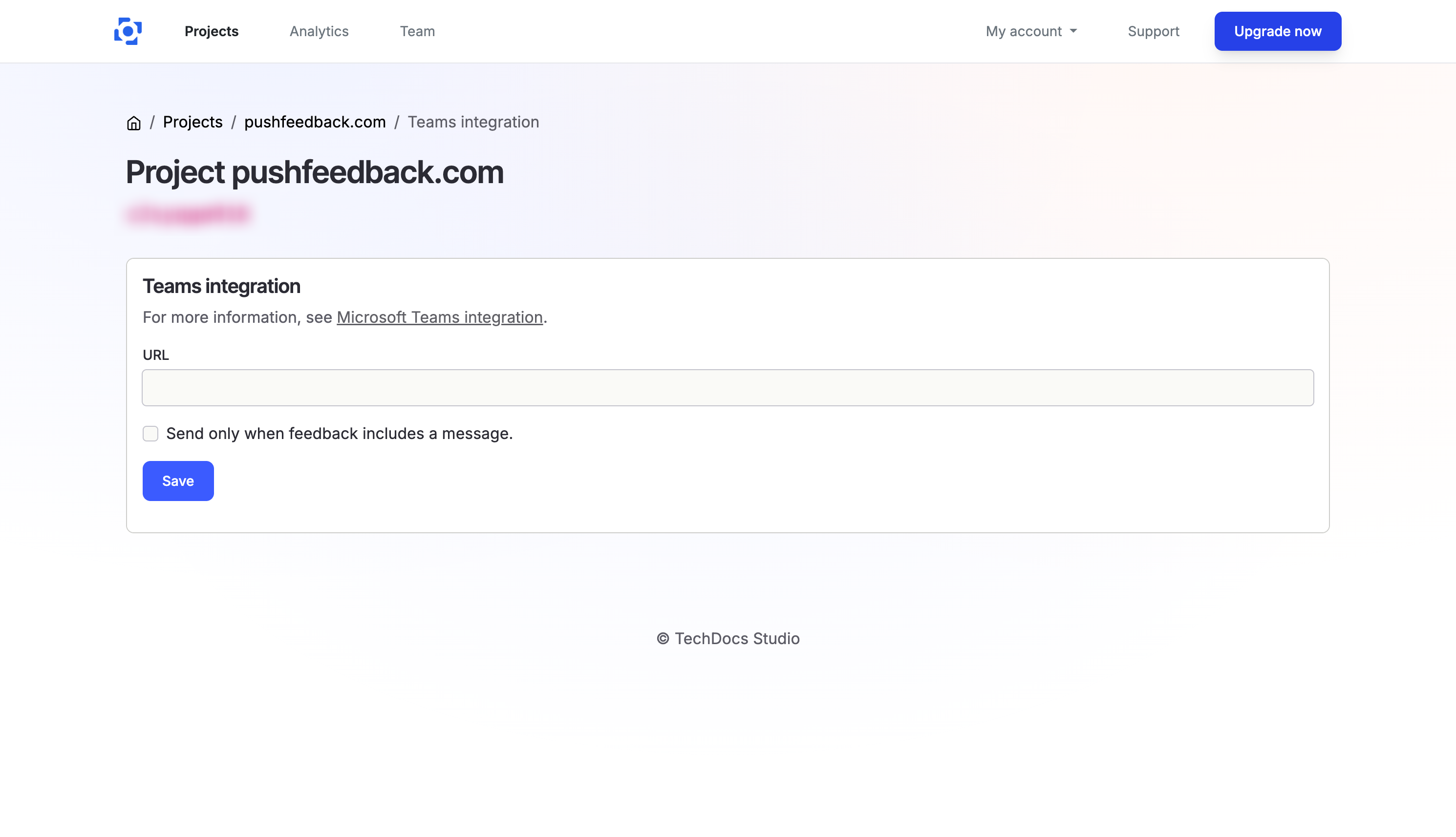This screenshot has height=837, width=1456.
Task: Save the Teams integration settings
Action: pyautogui.click(x=178, y=481)
